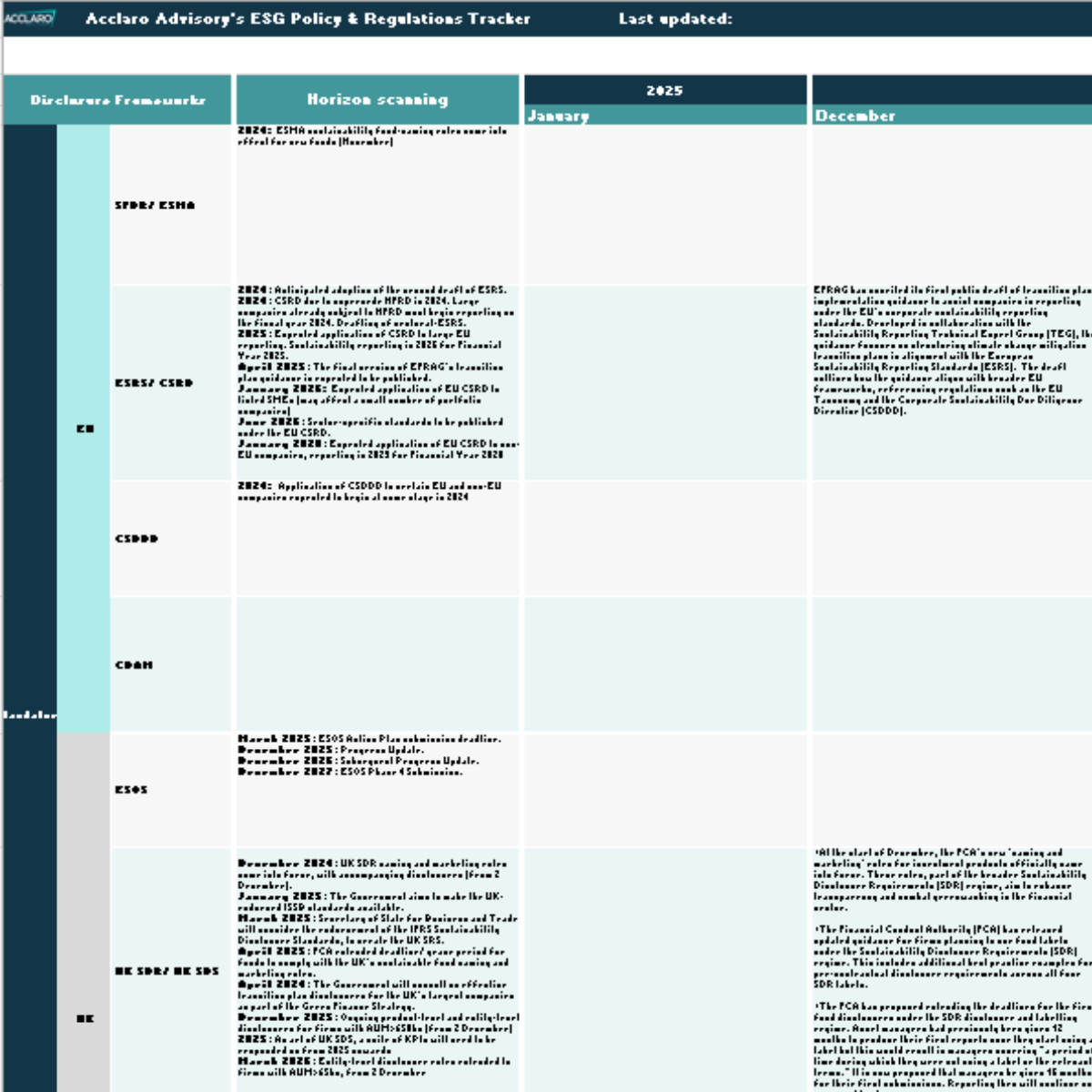1092x1092 pixels.
Task: Click the Disclosure Frameworks column header
Action: [x=117, y=100]
